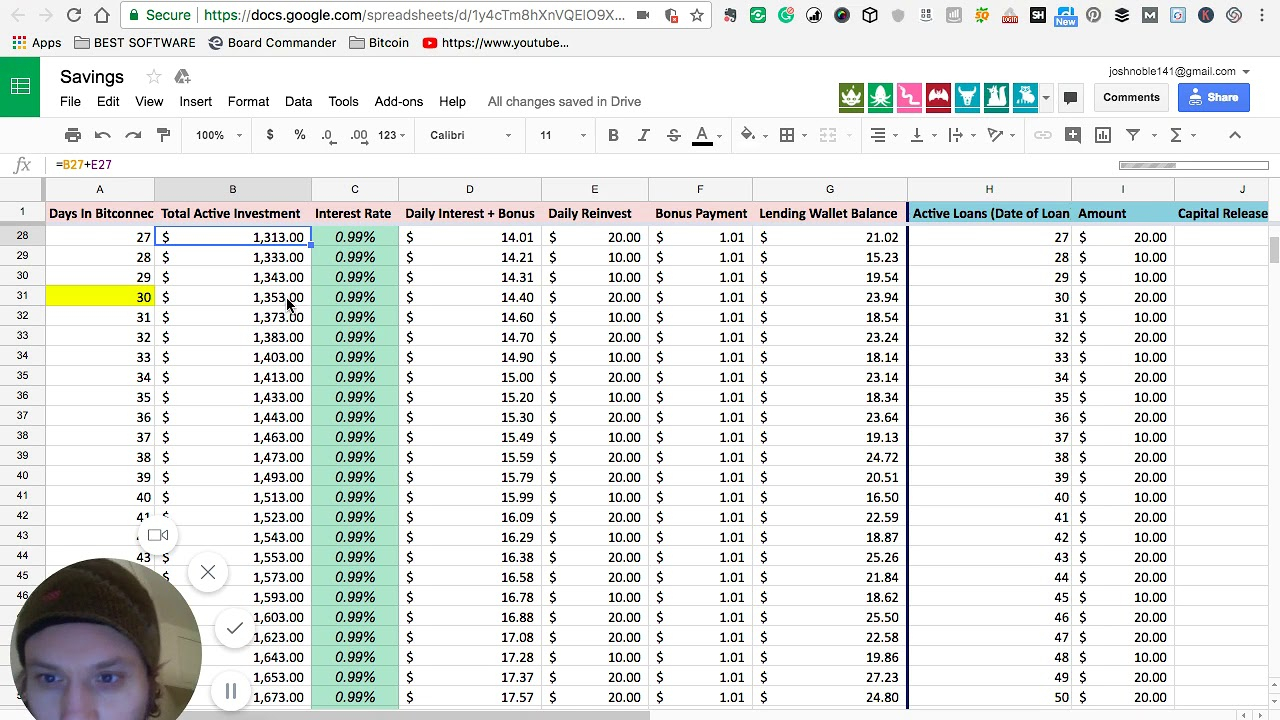Open the Calibri font dropdown
The width and height of the screenshot is (1280, 720).
click(470, 135)
